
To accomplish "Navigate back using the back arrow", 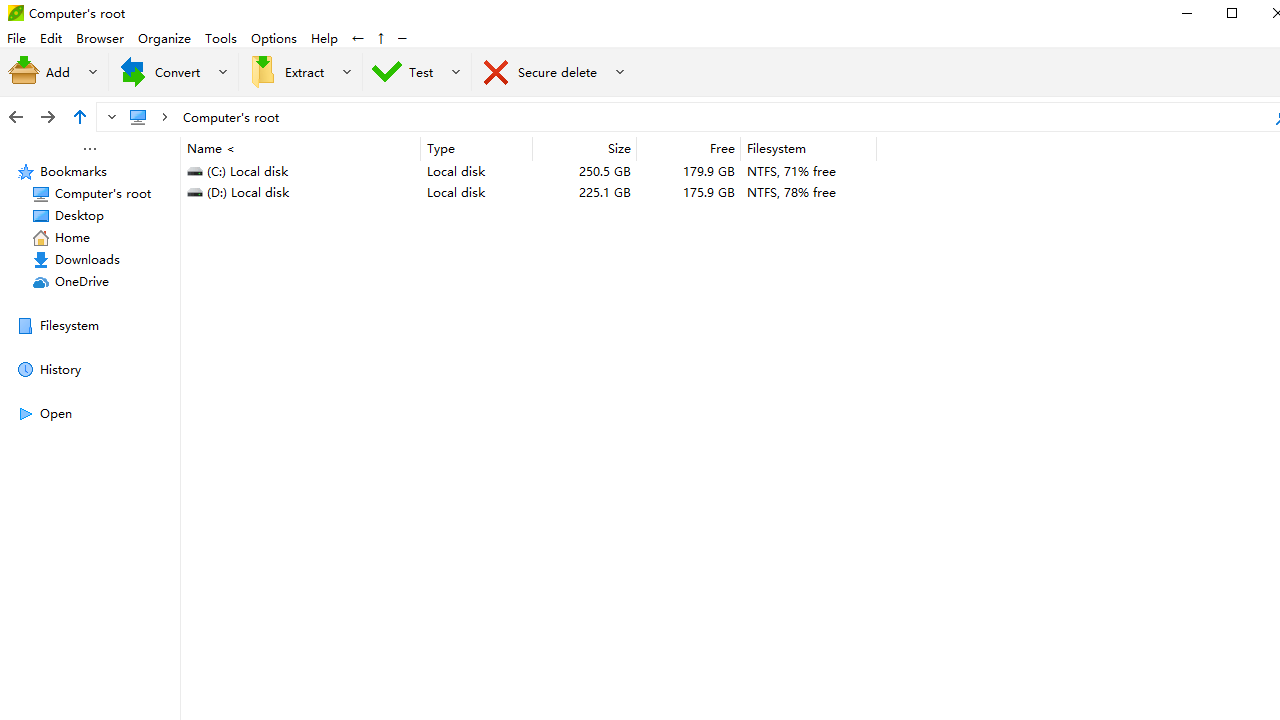I will [x=16, y=117].
